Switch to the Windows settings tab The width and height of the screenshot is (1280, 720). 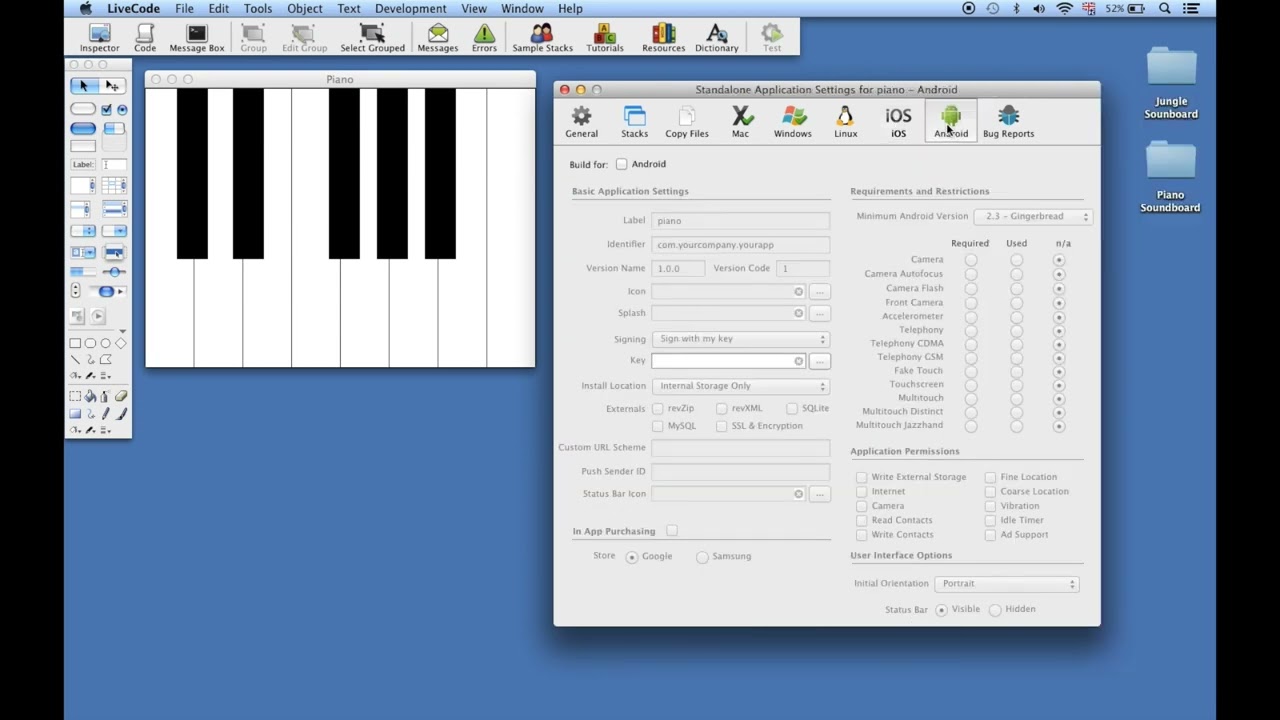[x=792, y=122]
